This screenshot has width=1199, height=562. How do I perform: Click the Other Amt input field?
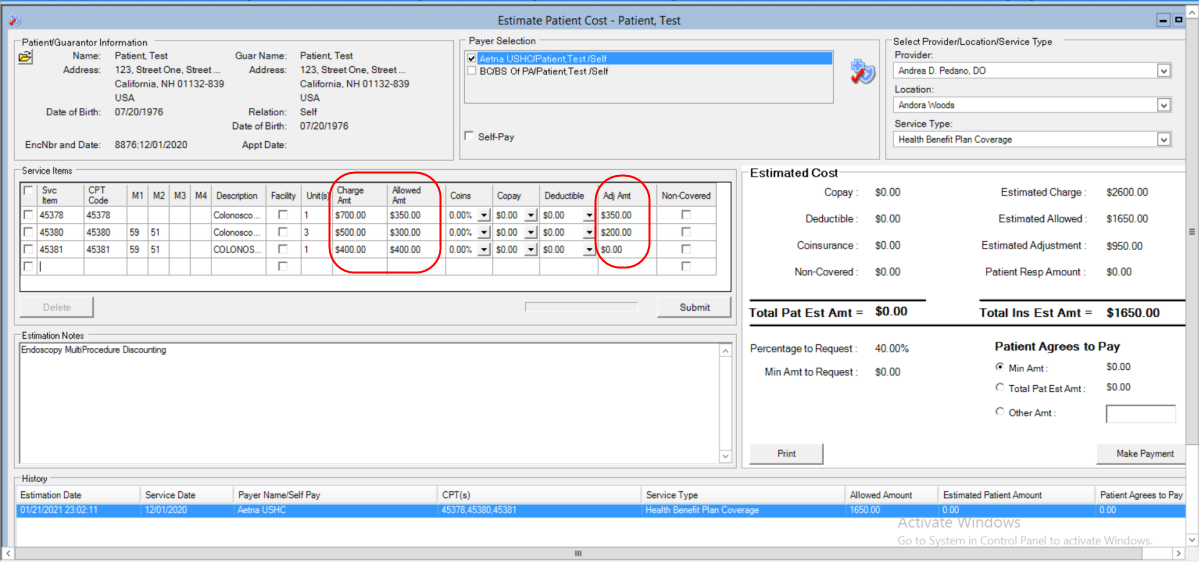pyautogui.click(x=1141, y=414)
